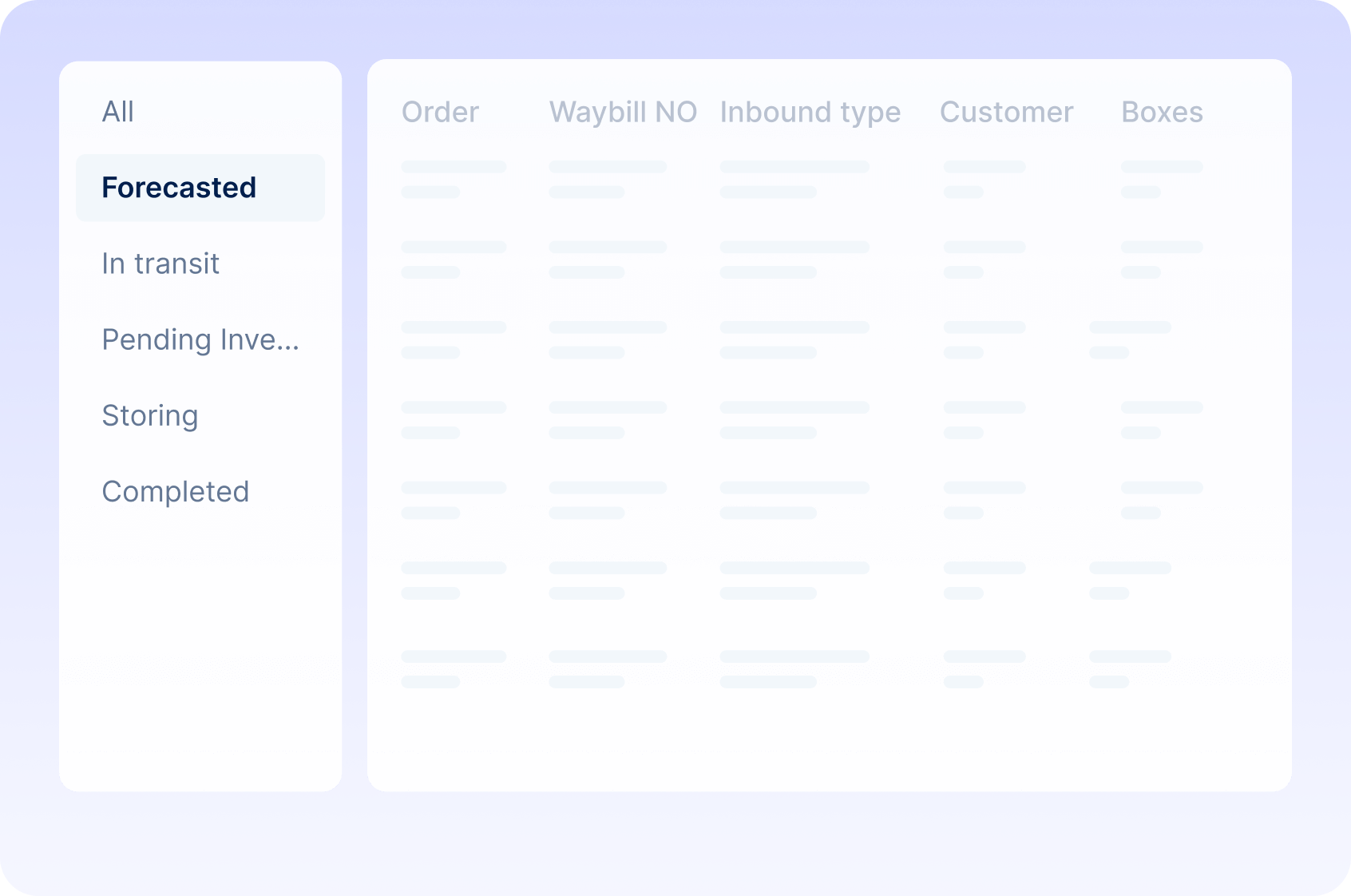Click second row's Inbound type cell
This screenshot has height=896, width=1351.
pos(794,260)
